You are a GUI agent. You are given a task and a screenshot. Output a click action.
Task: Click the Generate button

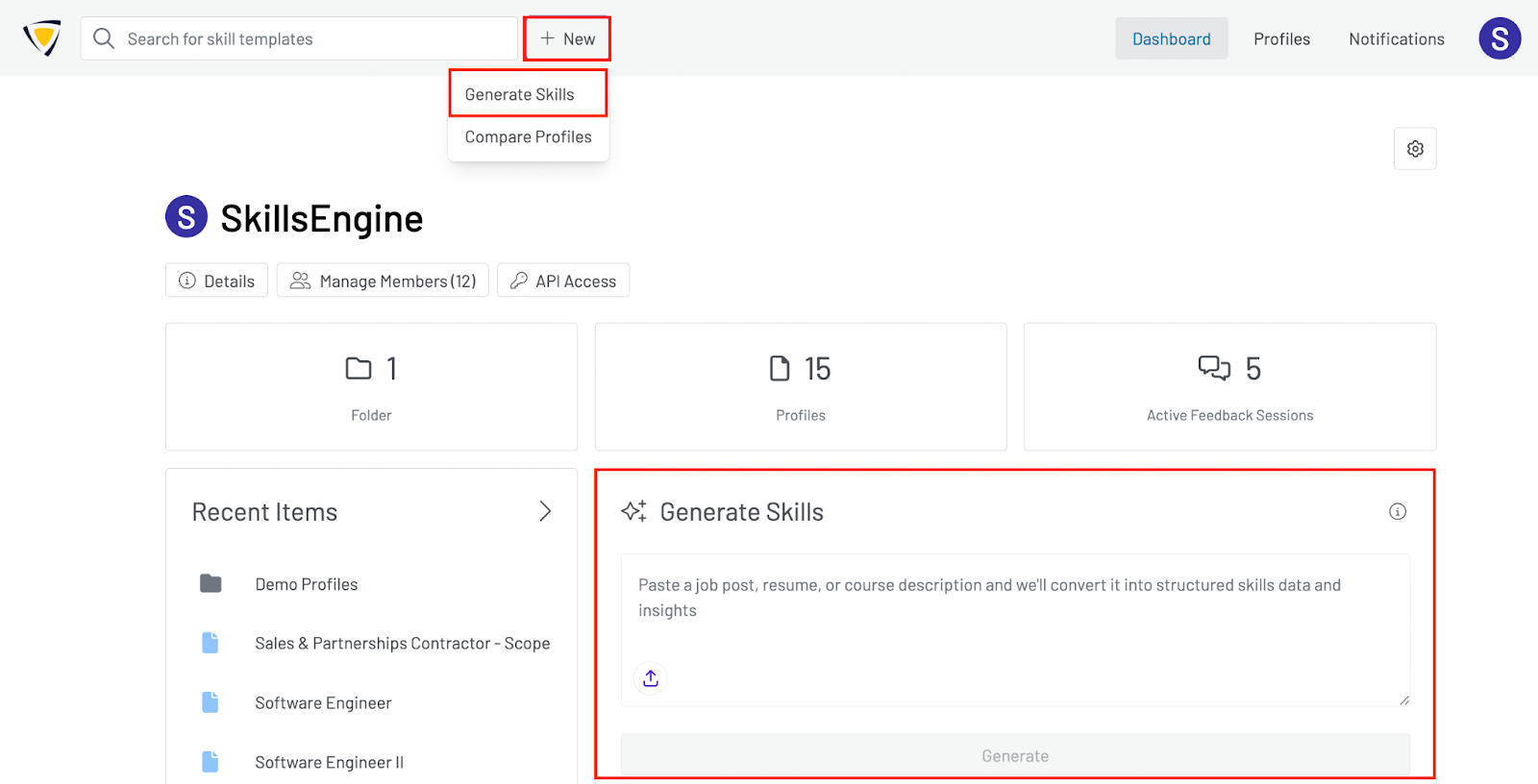point(1015,756)
